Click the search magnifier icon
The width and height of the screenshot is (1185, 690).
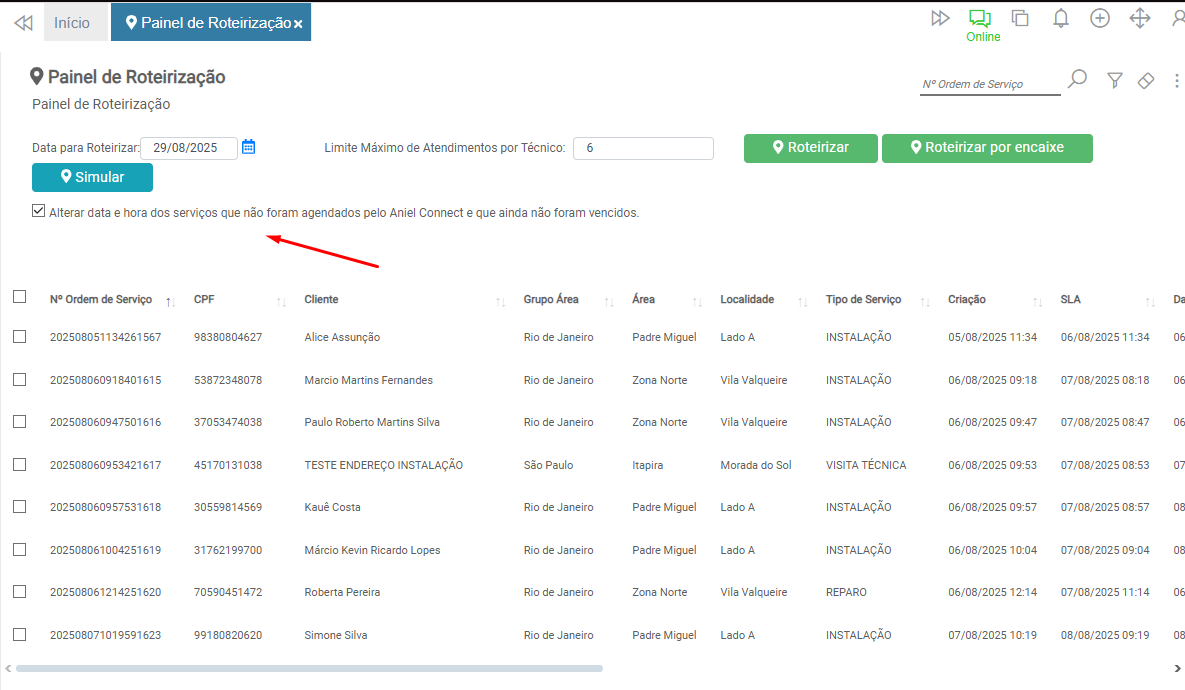[1077, 79]
